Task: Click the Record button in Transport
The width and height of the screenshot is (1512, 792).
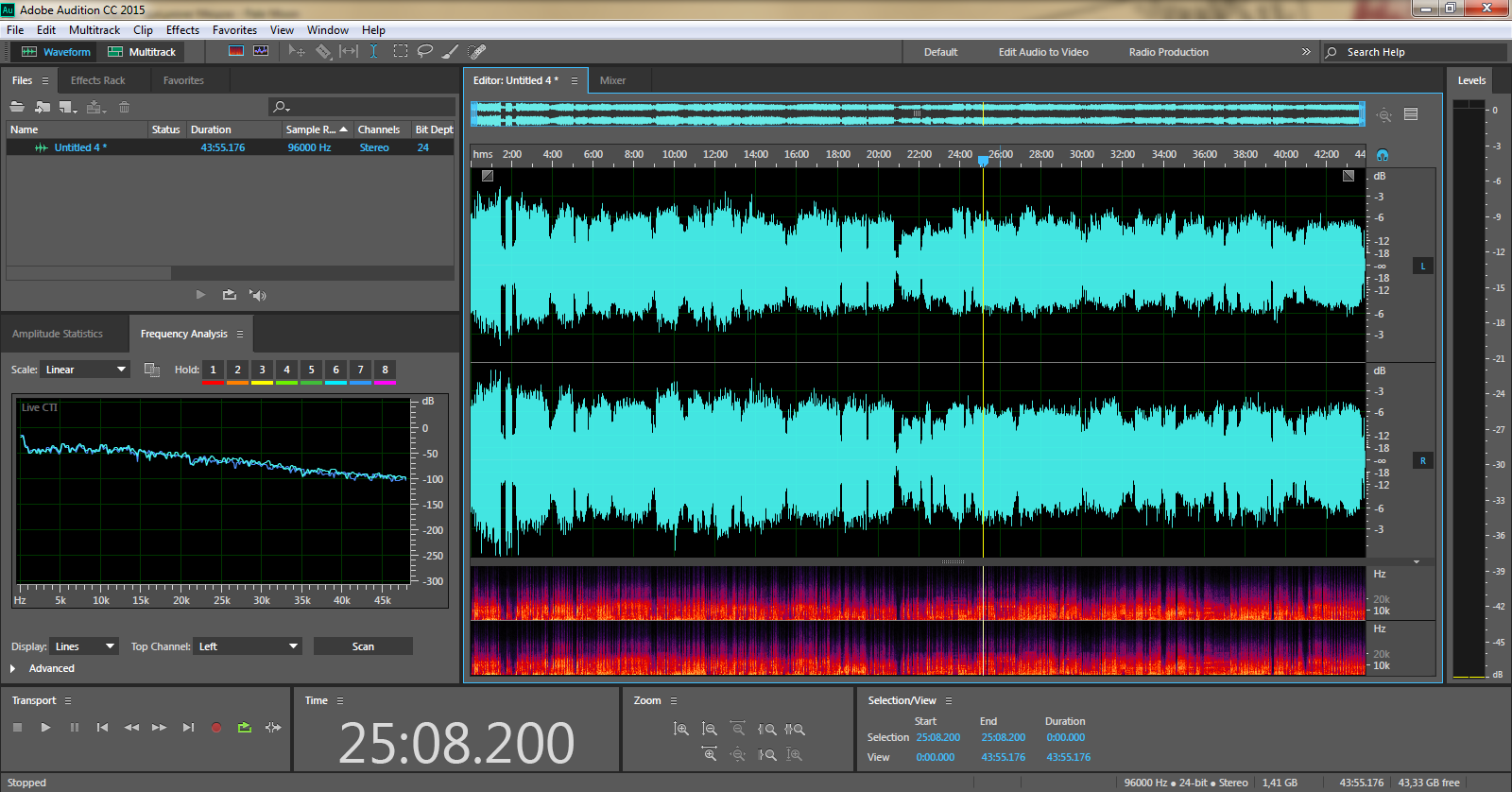Action: tap(216, 727)
